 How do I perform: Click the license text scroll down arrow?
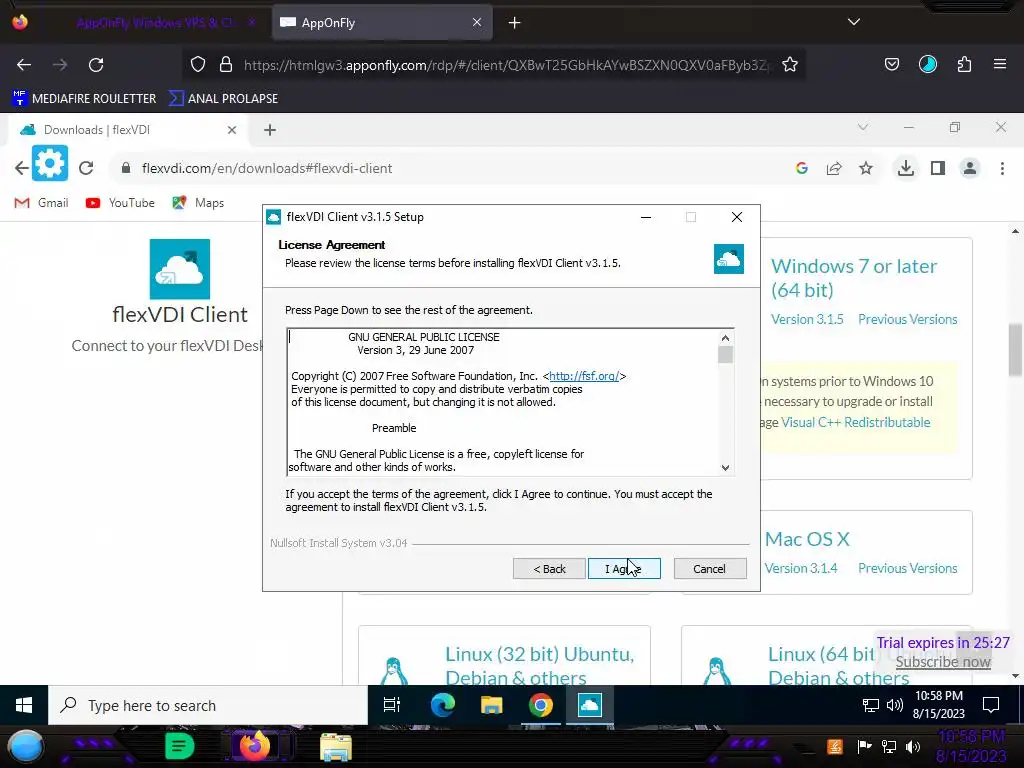(x=725, y=468)
